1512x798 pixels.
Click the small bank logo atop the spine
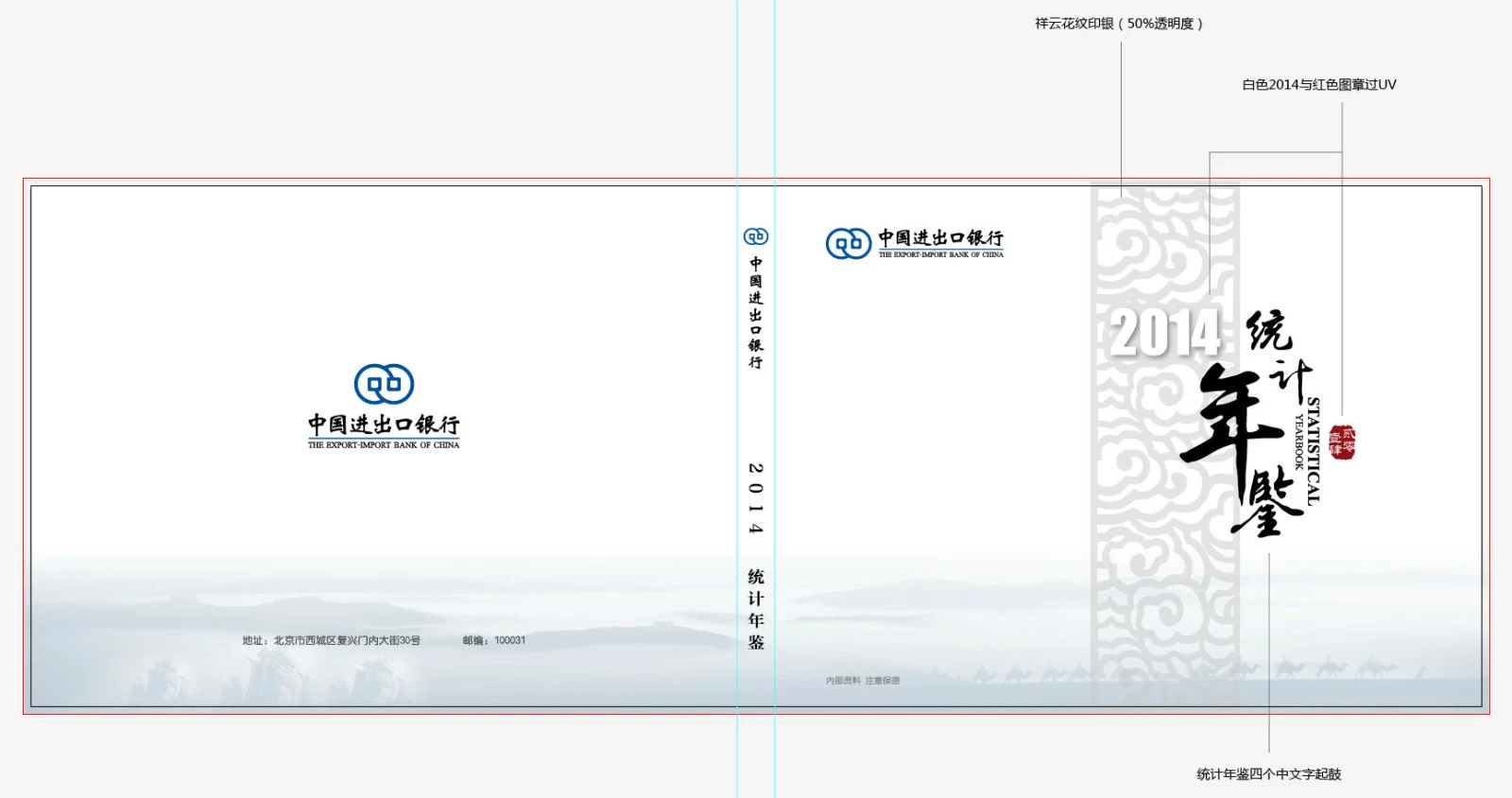click(x=756, y=236)
